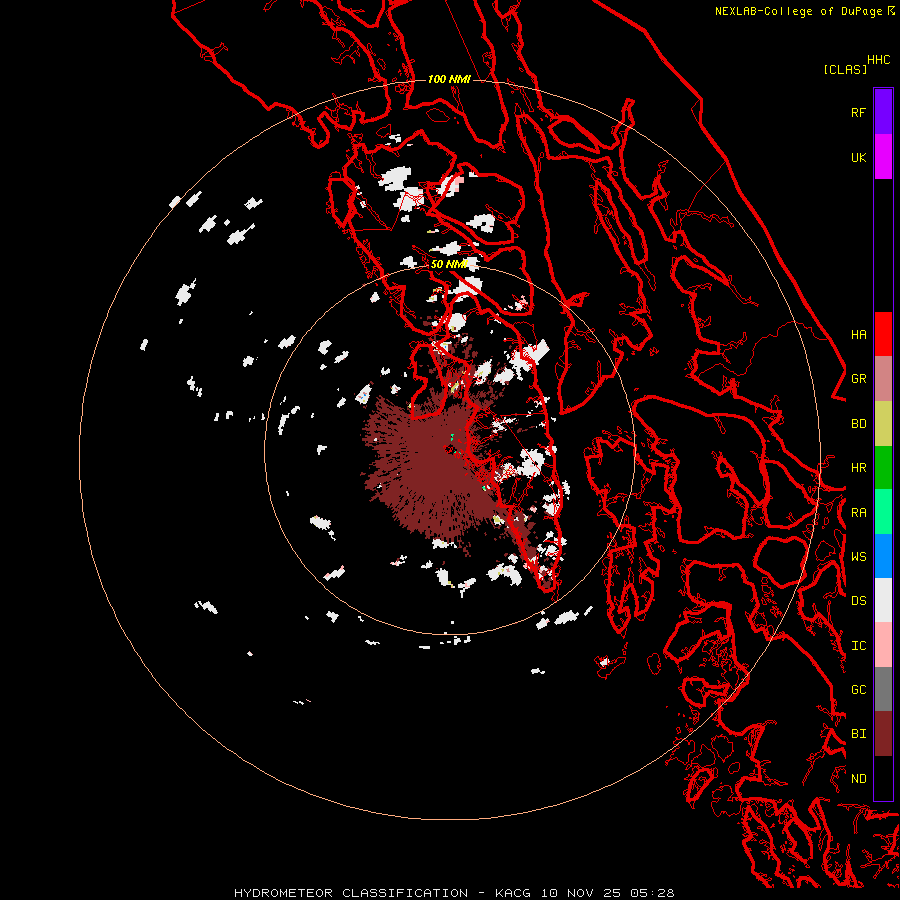Click the 10 NOV 25 date text
Viewport: 900px width, 900px height.
tap(581, 893)
